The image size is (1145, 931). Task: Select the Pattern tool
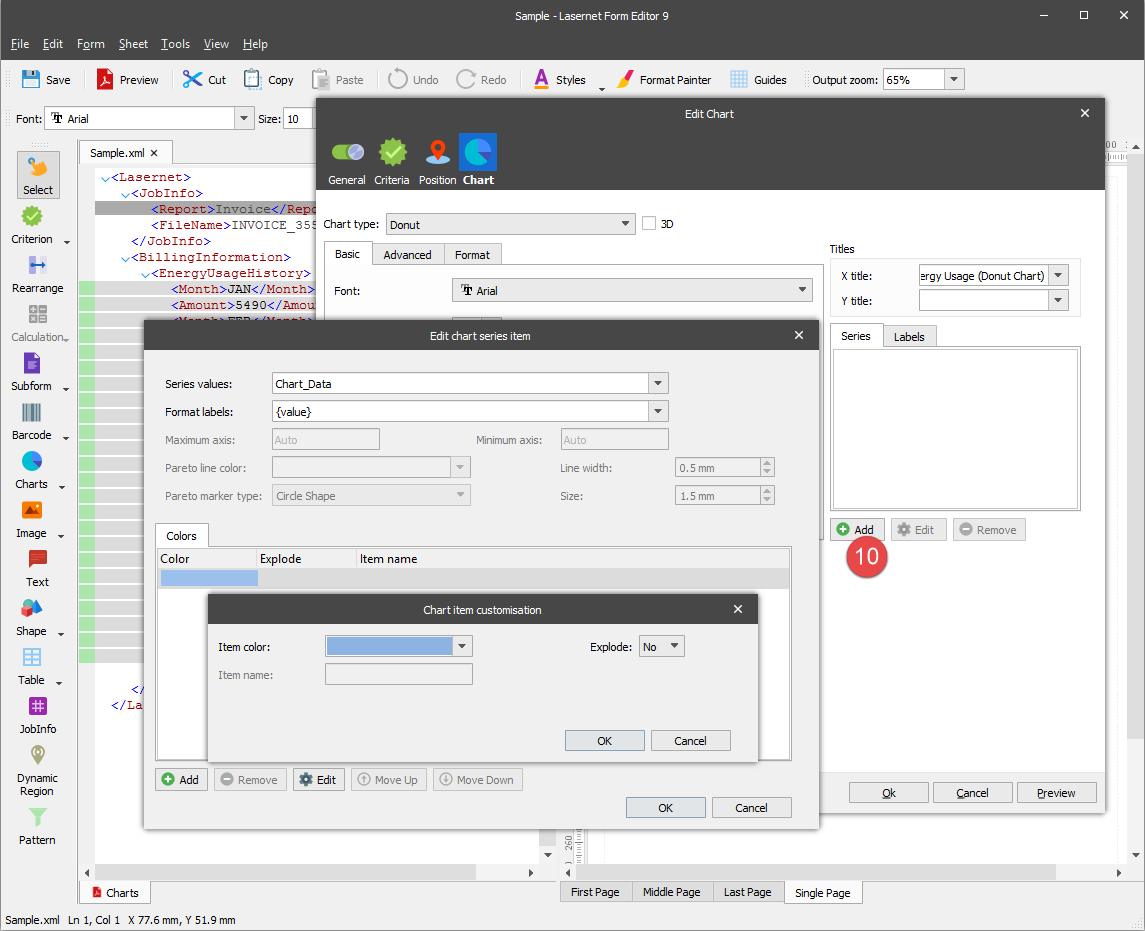37,826
